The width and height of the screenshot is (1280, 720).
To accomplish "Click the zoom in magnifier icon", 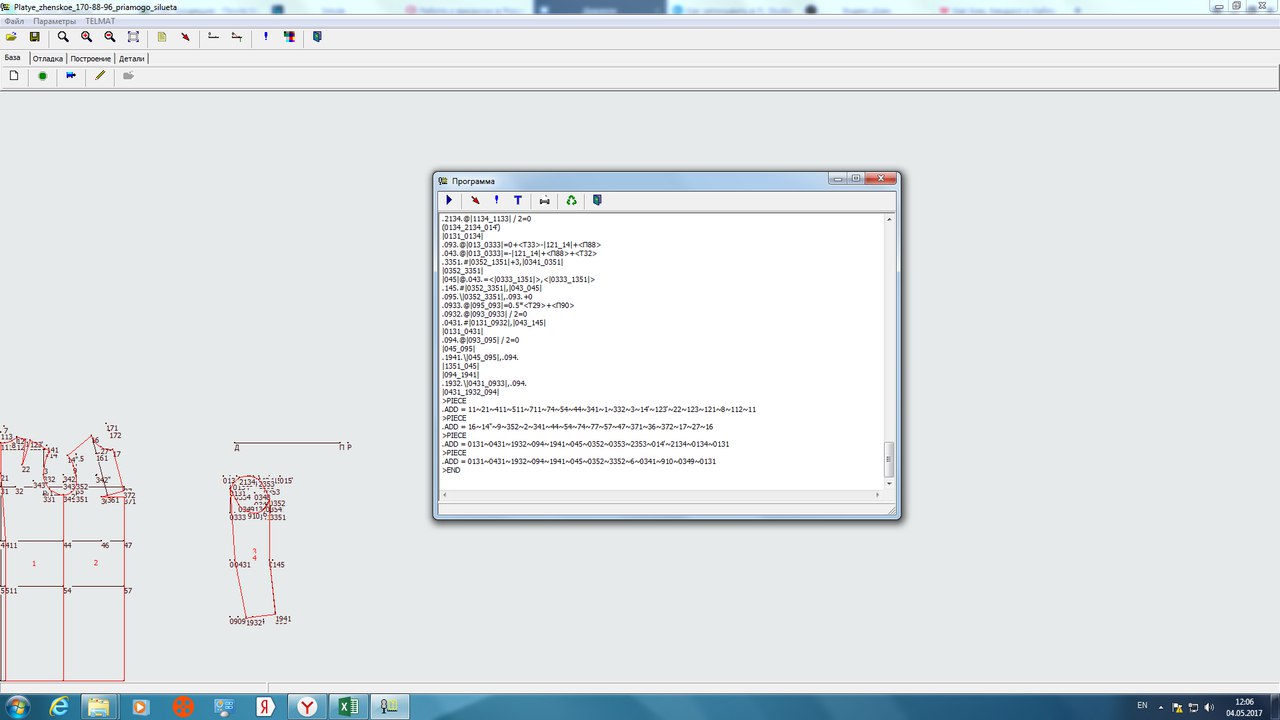I will (87, 37).
